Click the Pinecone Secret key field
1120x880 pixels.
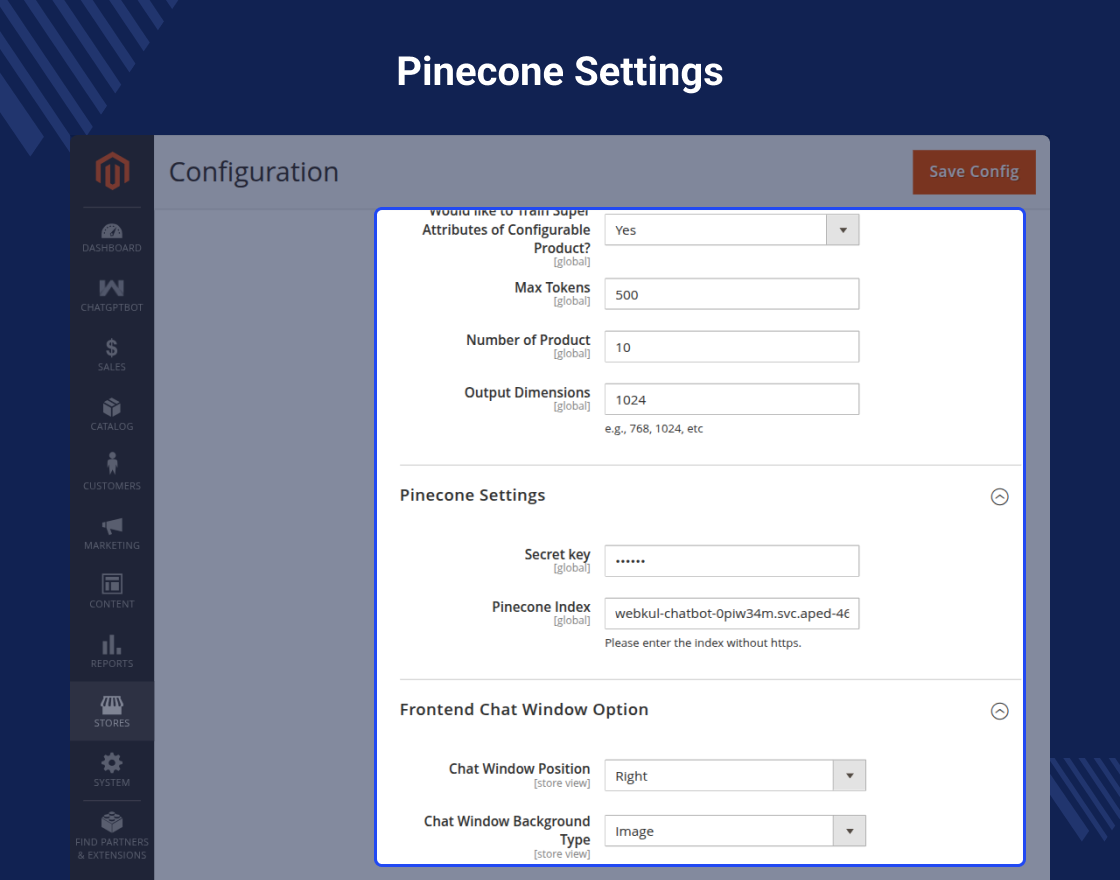coord(731,561)
